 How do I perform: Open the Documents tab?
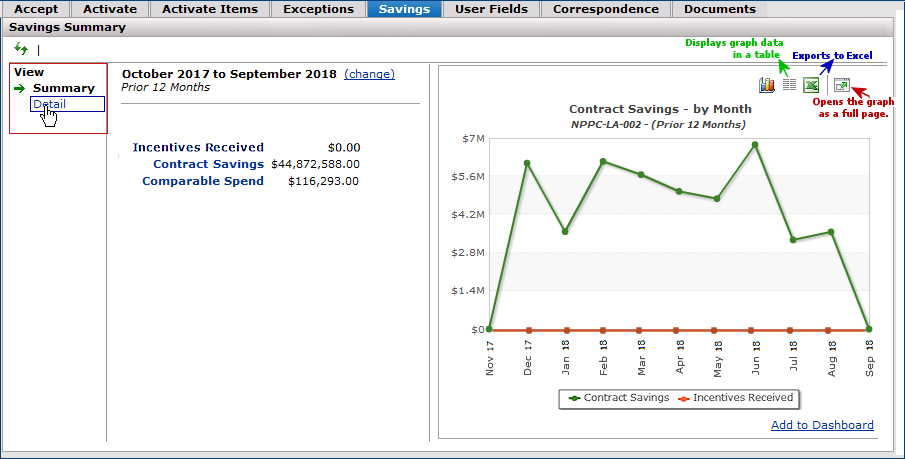click(720, 9)
